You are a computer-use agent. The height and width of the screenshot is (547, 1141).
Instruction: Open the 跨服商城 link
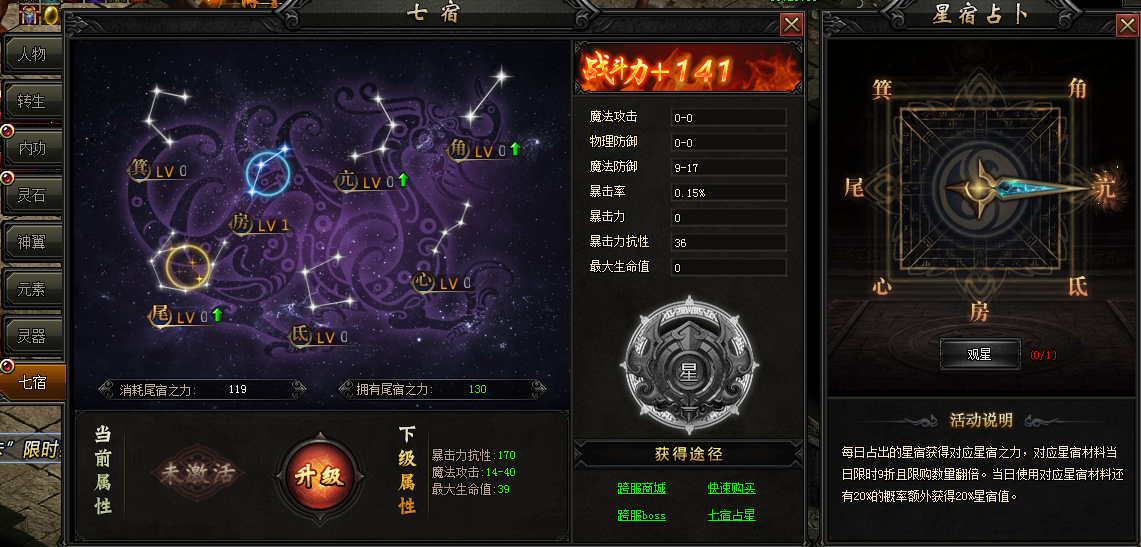pos(641,488)
